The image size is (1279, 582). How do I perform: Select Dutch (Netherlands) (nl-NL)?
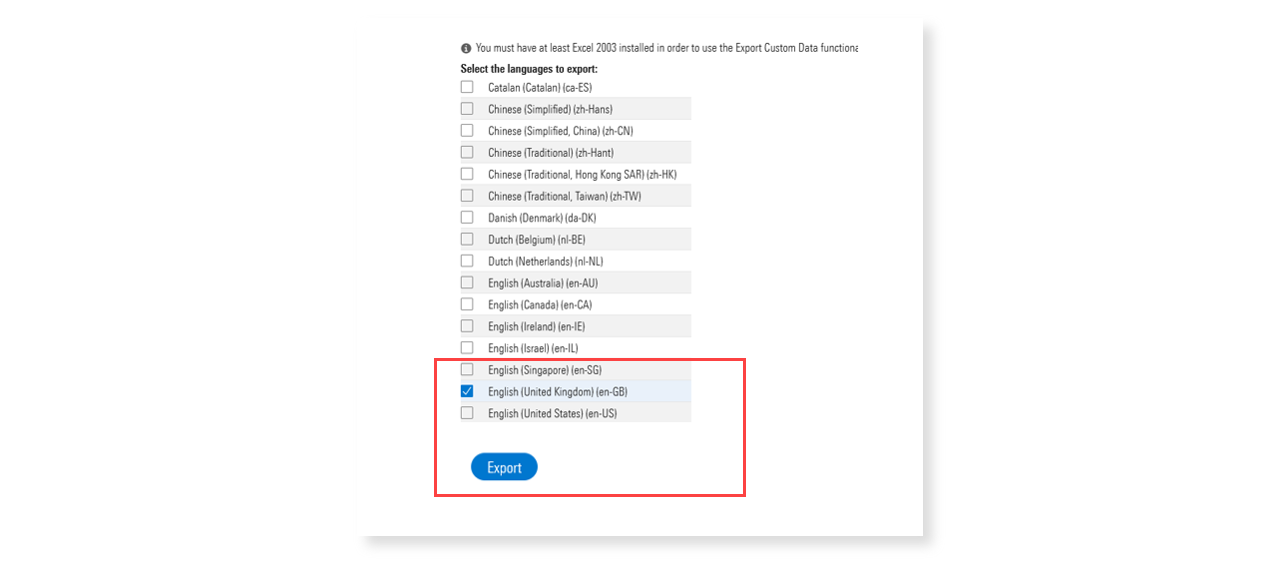click(x=466, y=260)
